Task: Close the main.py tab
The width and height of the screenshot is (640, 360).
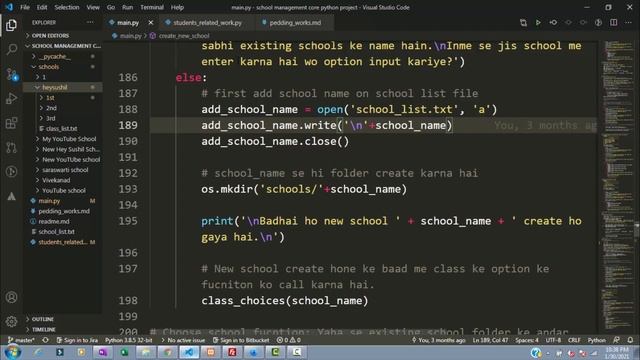Action: point(151,22)
